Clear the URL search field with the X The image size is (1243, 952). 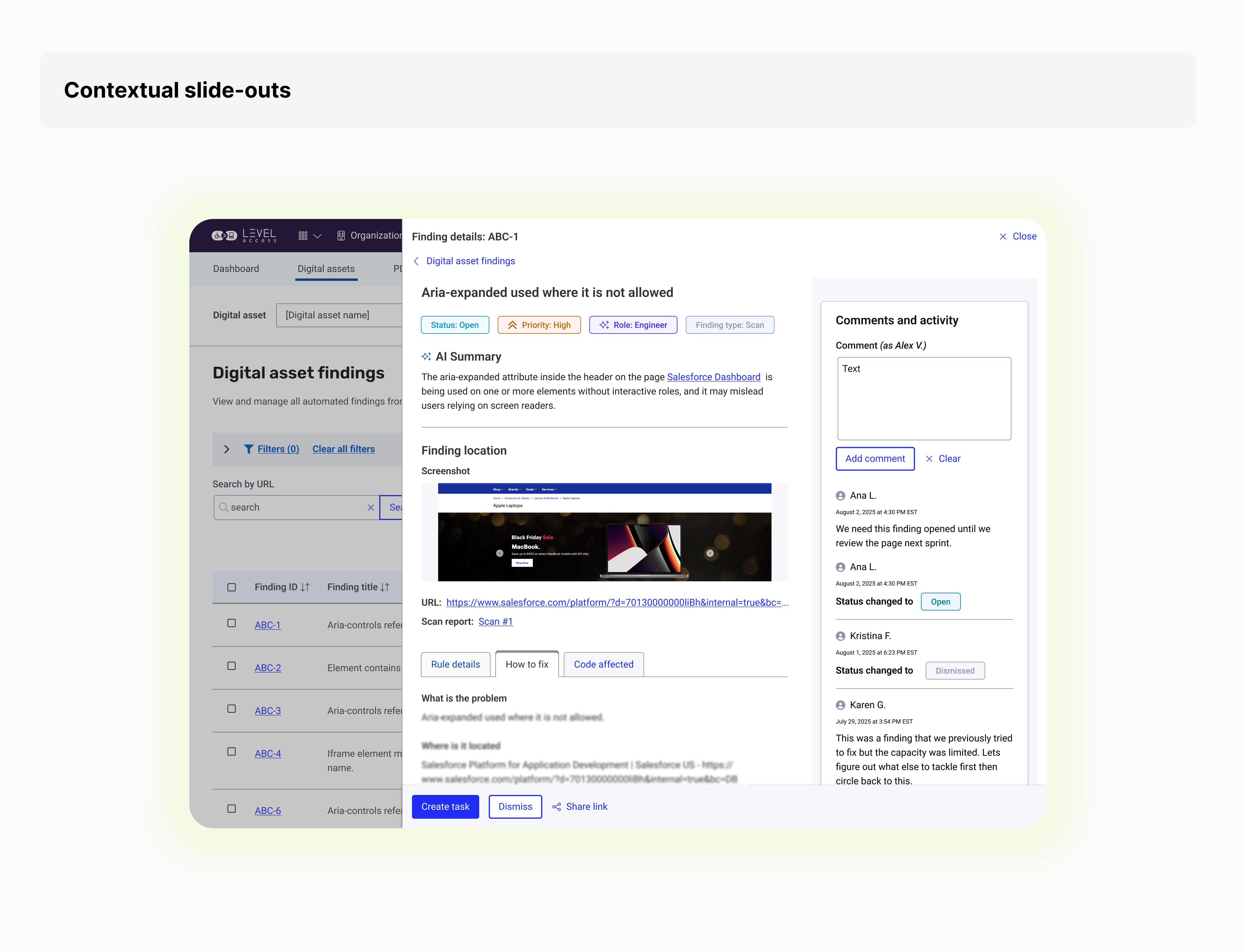point(371,507)
